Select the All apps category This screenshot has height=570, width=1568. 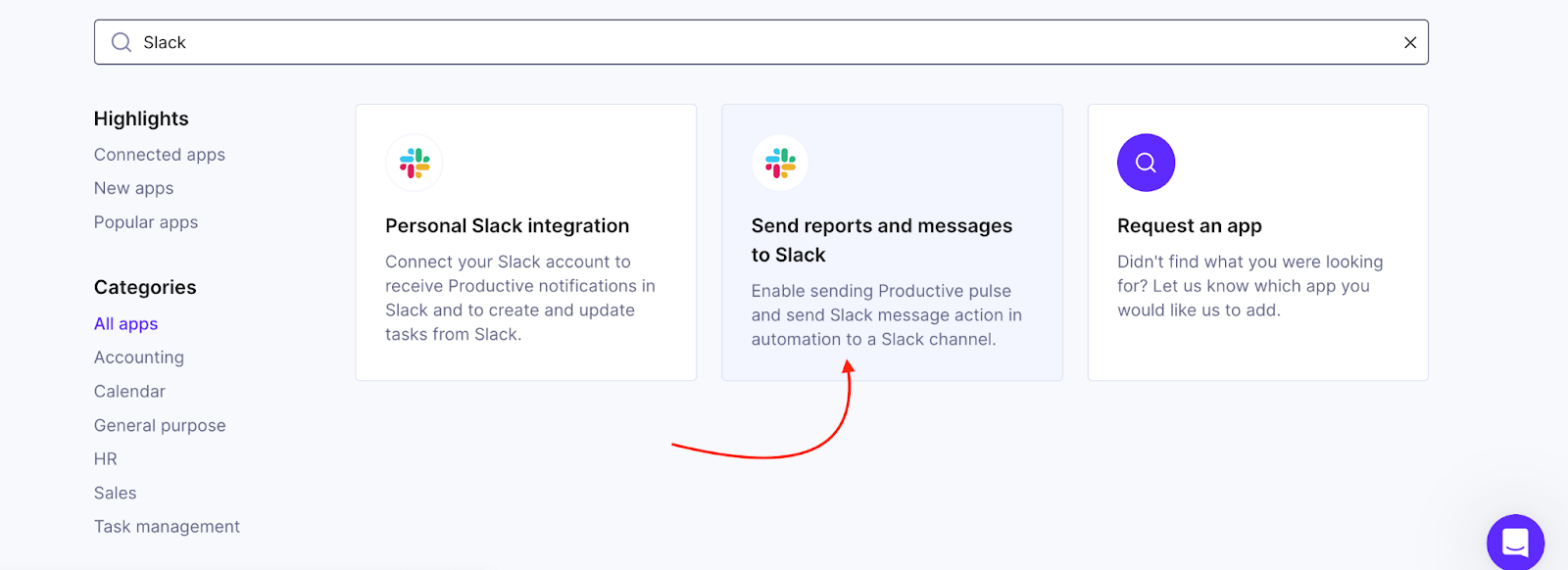coord(125,324)
